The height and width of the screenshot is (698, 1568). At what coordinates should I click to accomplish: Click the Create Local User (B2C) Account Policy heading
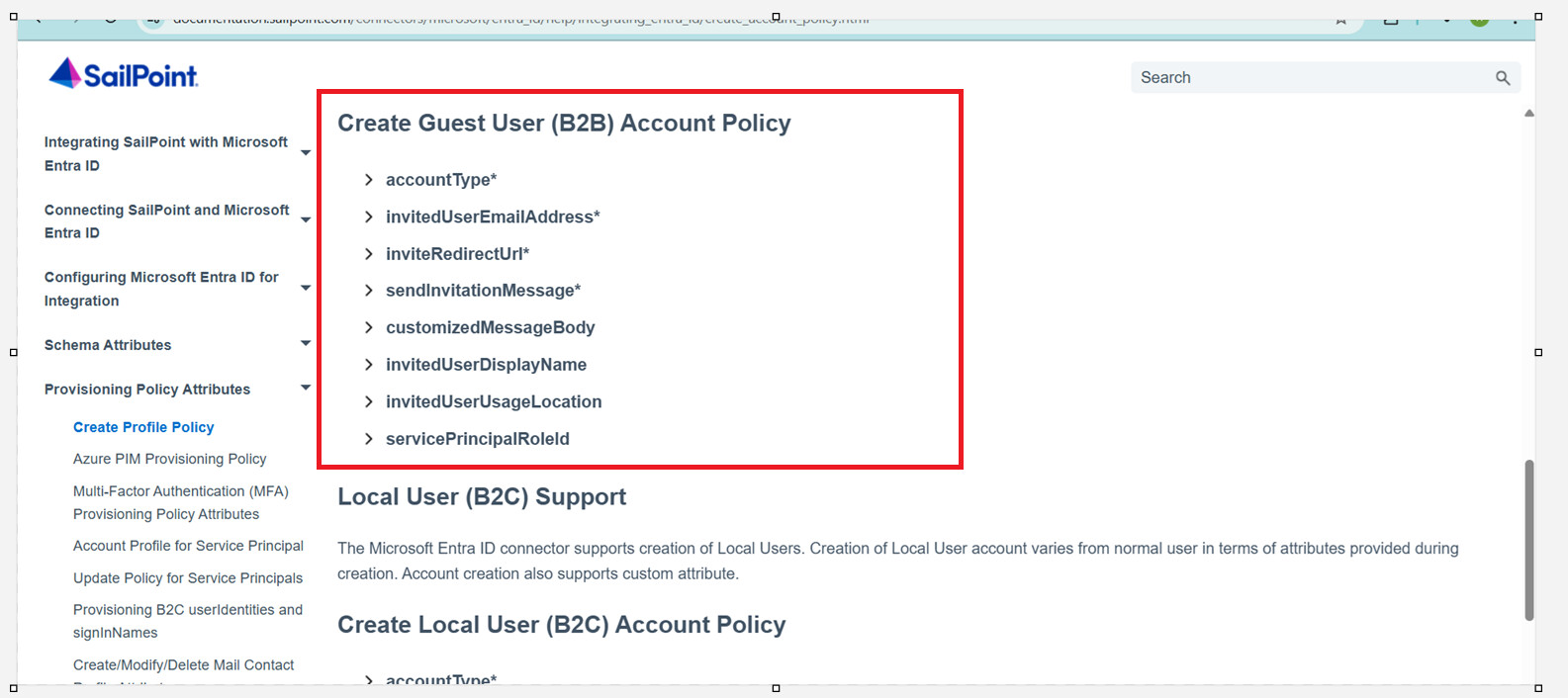point(562,625)
